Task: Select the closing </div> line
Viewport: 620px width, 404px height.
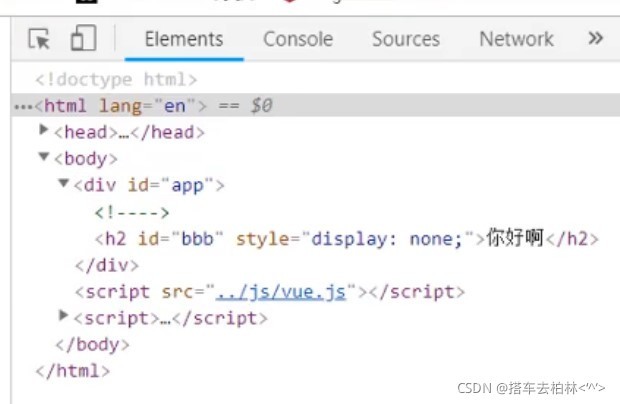Action: pos(107,265)
